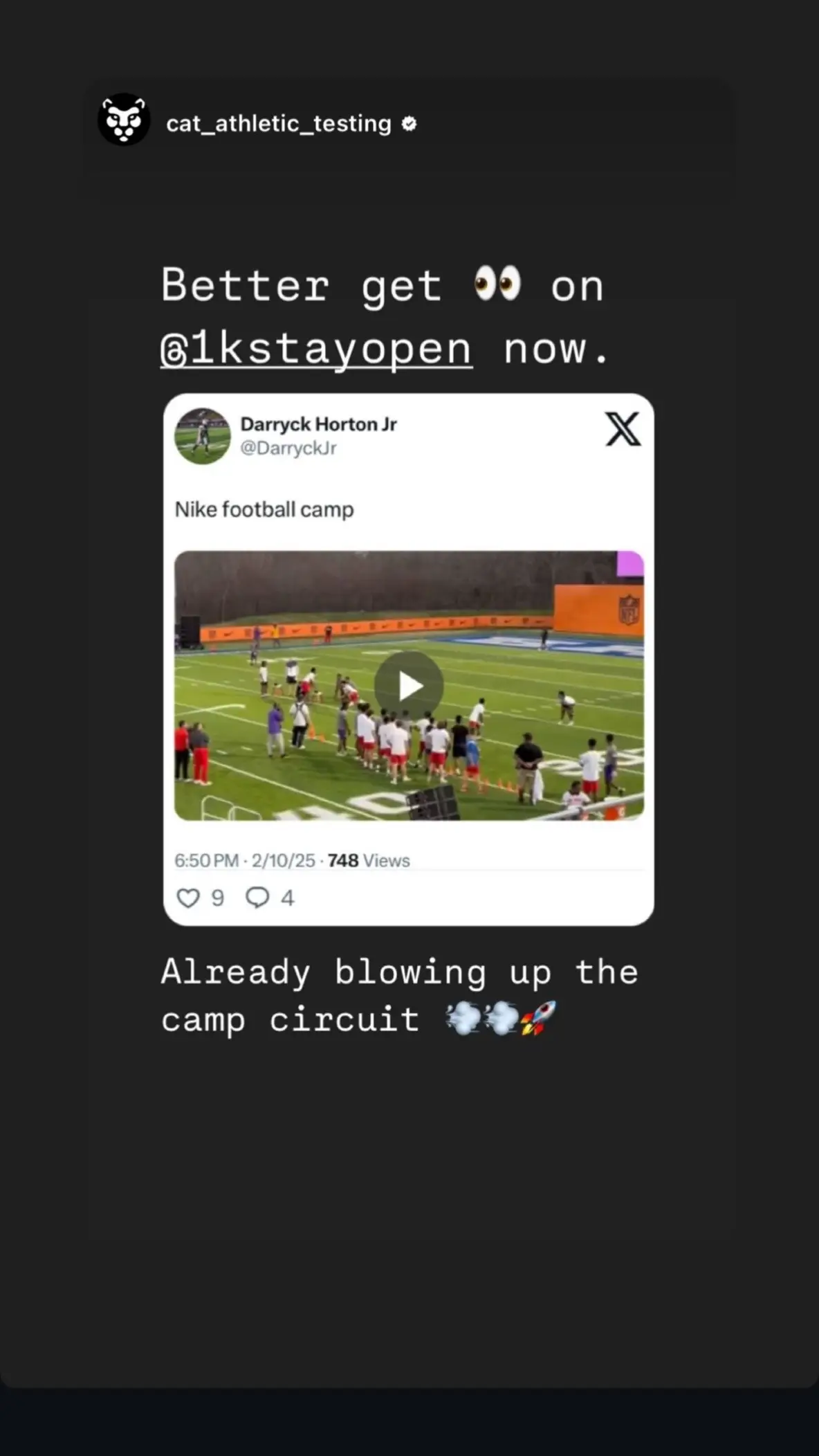The width and height of the screenshot is (819, 1456).
Task: Tap the eyes emoji in the caption
Action: (497, 284)
